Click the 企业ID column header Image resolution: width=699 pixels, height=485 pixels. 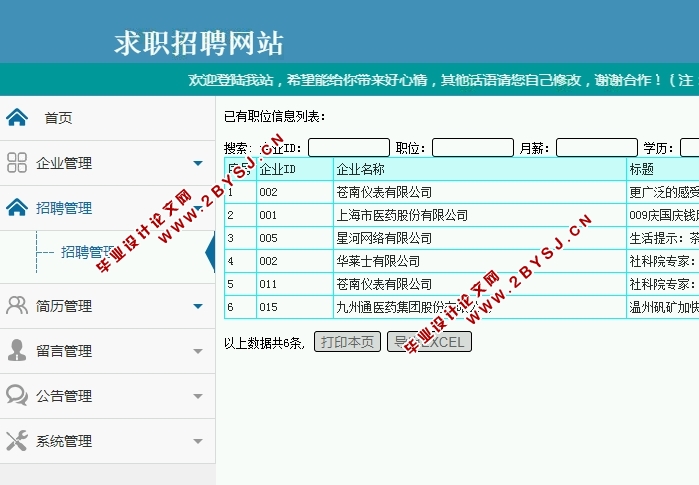point(295,169)
